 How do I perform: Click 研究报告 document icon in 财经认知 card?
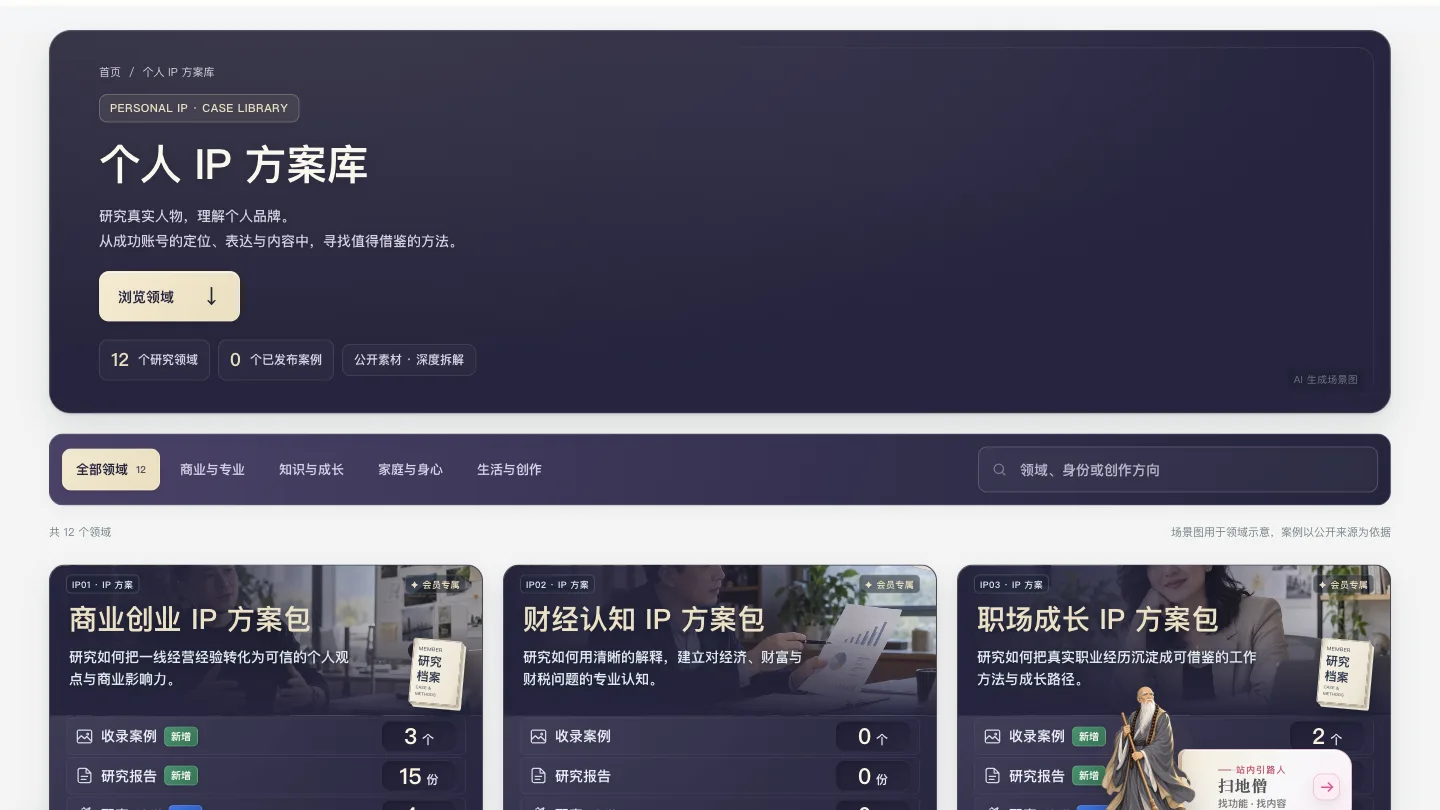[x=538, y=776]
